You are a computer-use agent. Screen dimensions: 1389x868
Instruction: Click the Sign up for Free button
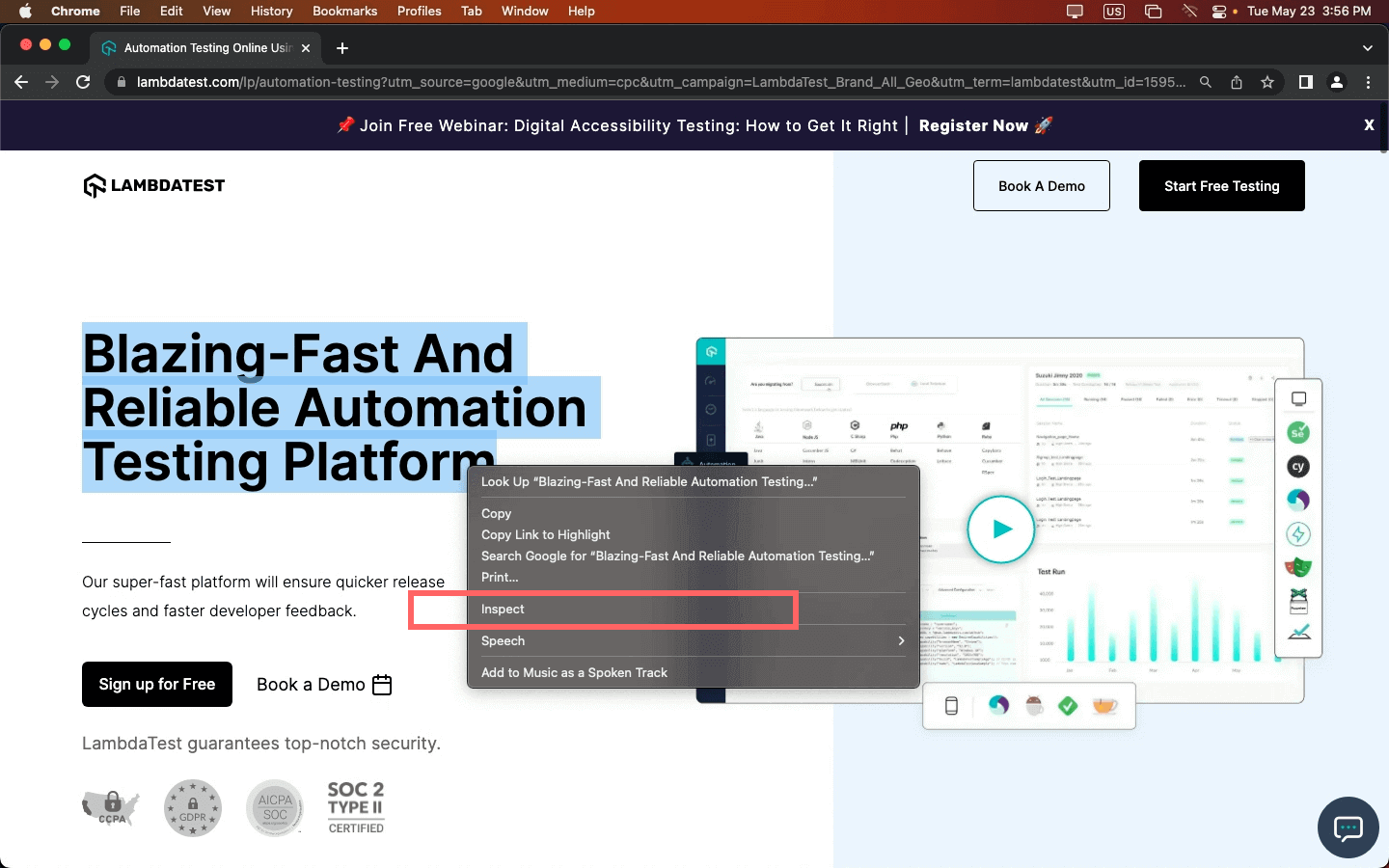[x=157, y=684]
